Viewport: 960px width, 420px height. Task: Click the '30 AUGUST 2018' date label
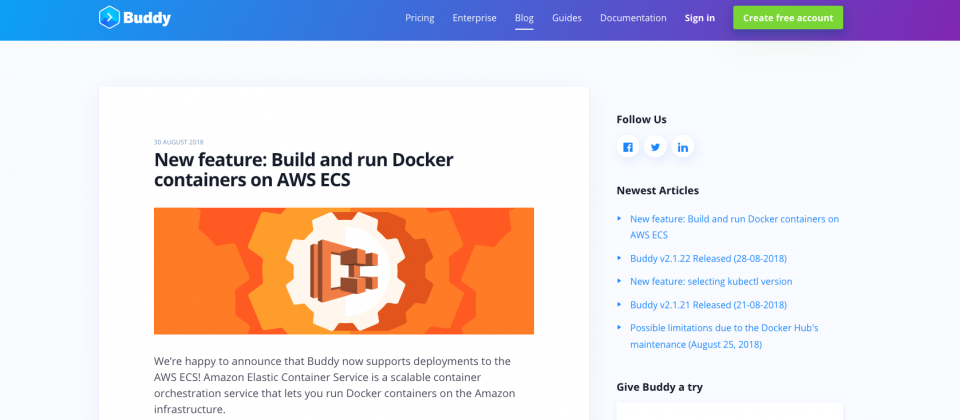179,142
